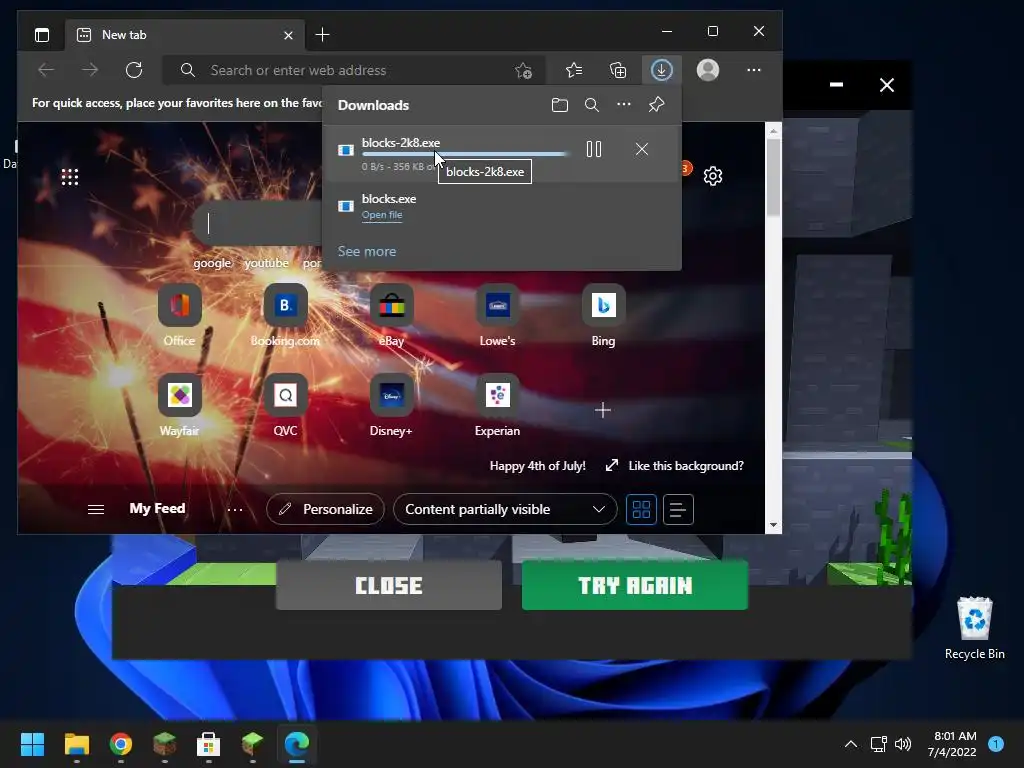Click the youtube search suggestion
The height and width of the screenshot is (768, 1024).
[x=266, y=263]
